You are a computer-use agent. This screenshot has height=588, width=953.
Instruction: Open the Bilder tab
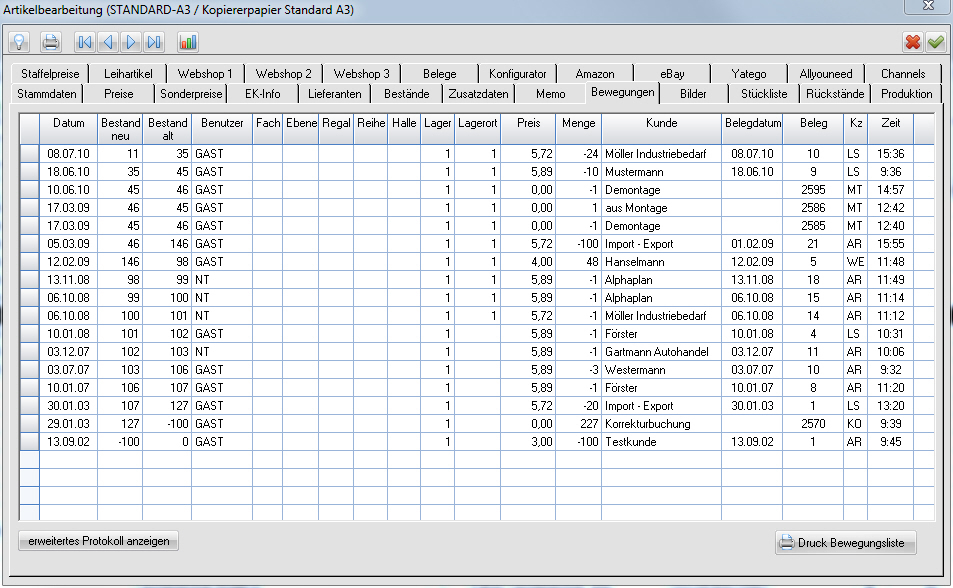(693, 94)
